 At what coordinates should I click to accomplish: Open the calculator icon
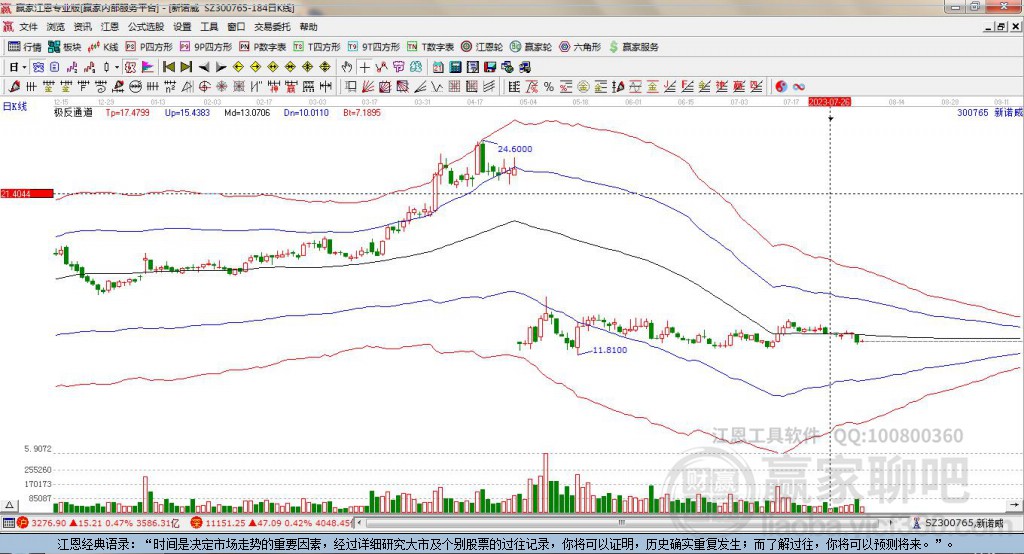tap(455, 67)
